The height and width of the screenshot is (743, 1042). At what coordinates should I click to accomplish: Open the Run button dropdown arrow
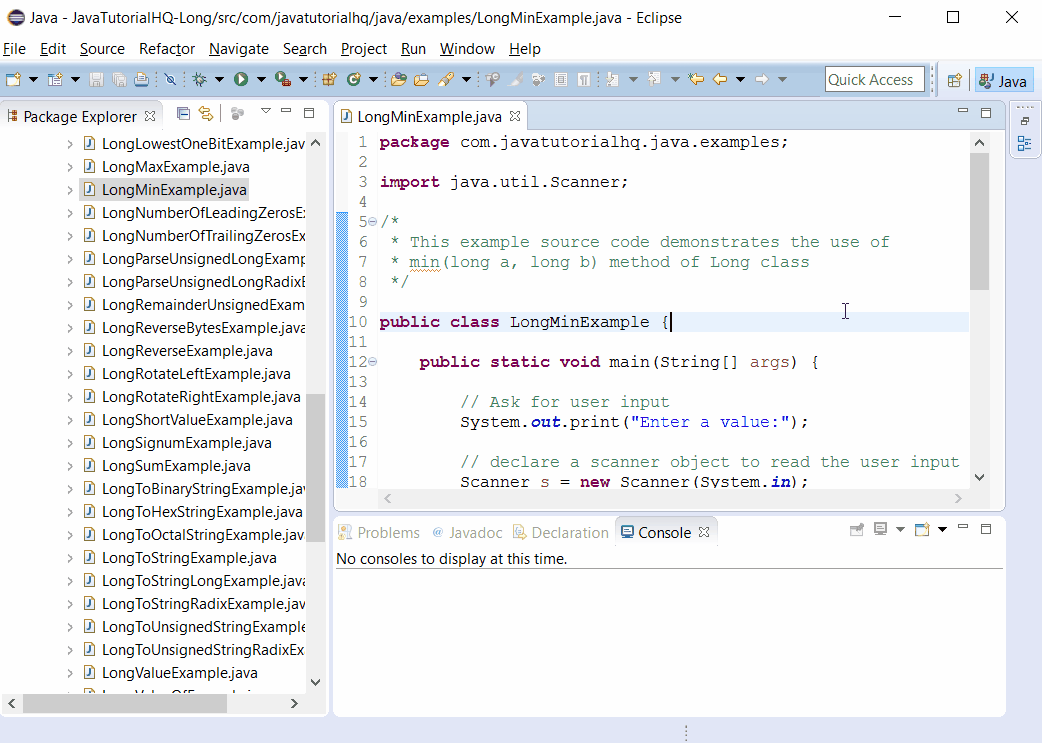click(x=262, y=77)
